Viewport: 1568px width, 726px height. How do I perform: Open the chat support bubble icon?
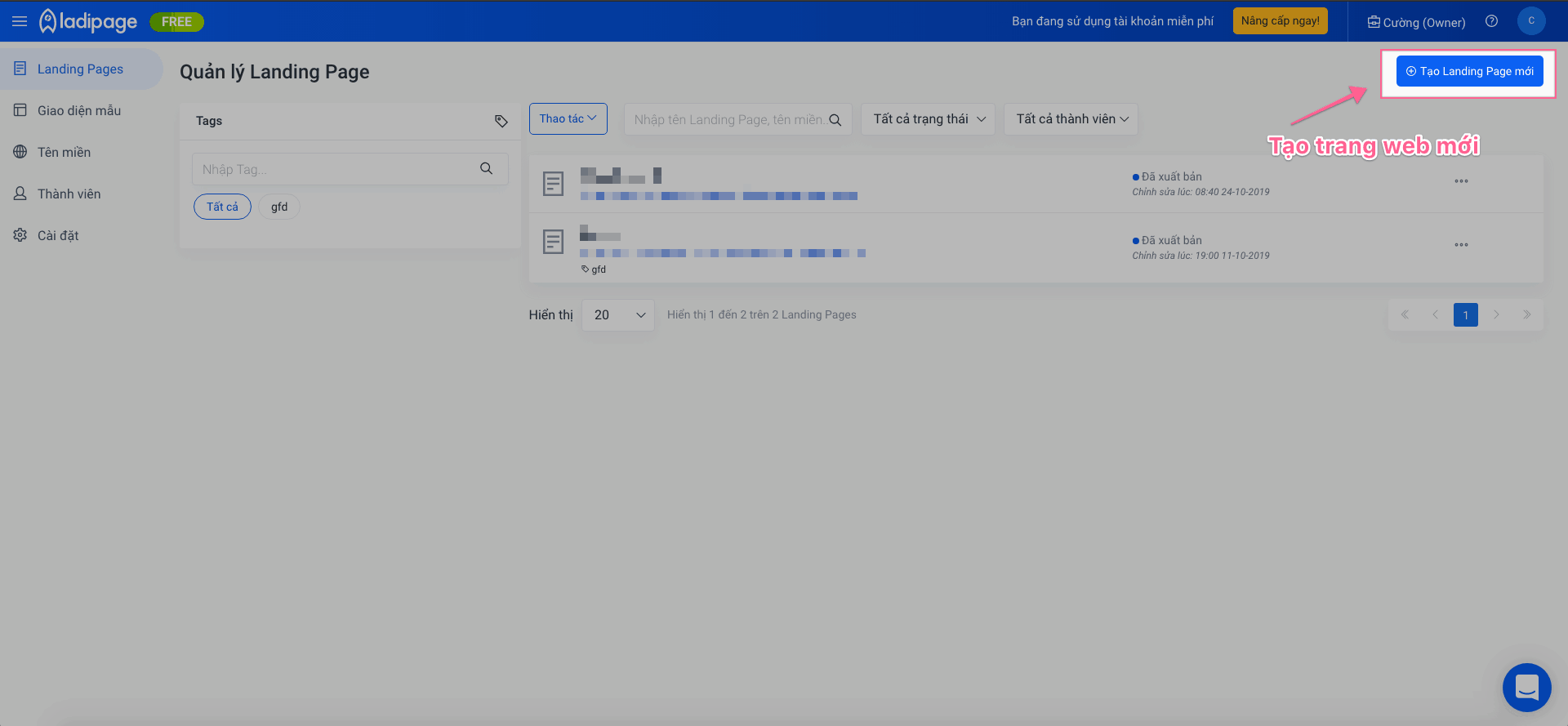(x=1526, y=687)
